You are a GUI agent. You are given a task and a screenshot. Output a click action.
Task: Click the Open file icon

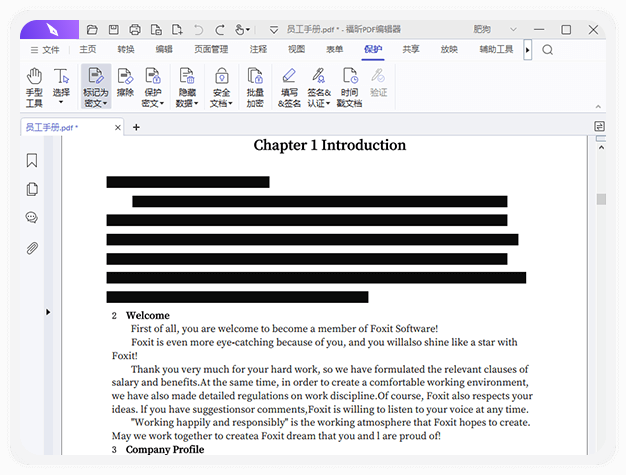click(x=92, y=30)
